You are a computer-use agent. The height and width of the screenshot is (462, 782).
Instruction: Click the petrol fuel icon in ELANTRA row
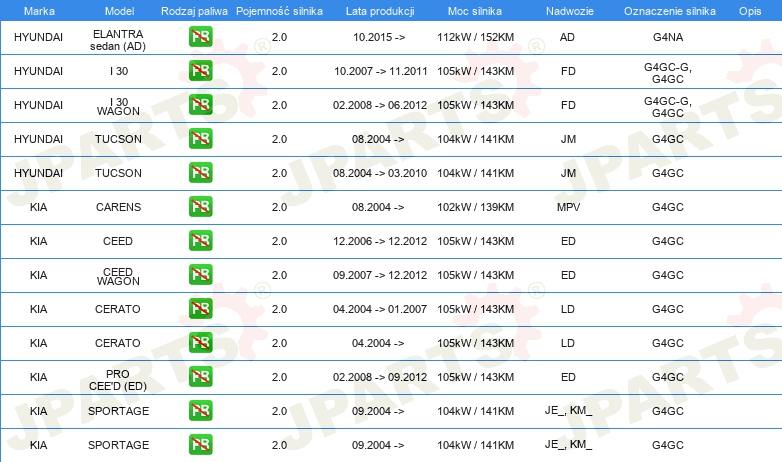coord(200,37)
